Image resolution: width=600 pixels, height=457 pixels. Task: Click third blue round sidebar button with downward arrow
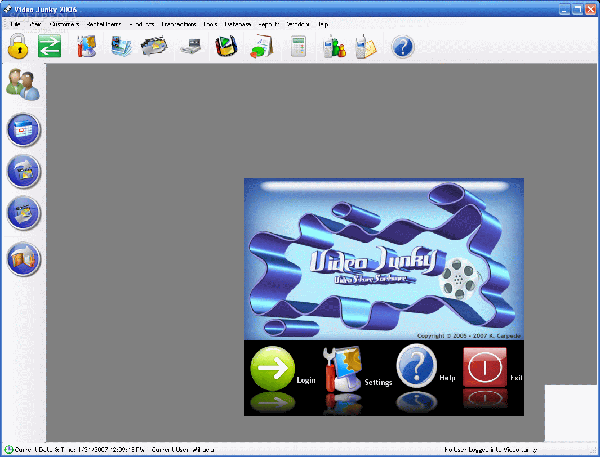pyautogui.click(x=23, y=213)
